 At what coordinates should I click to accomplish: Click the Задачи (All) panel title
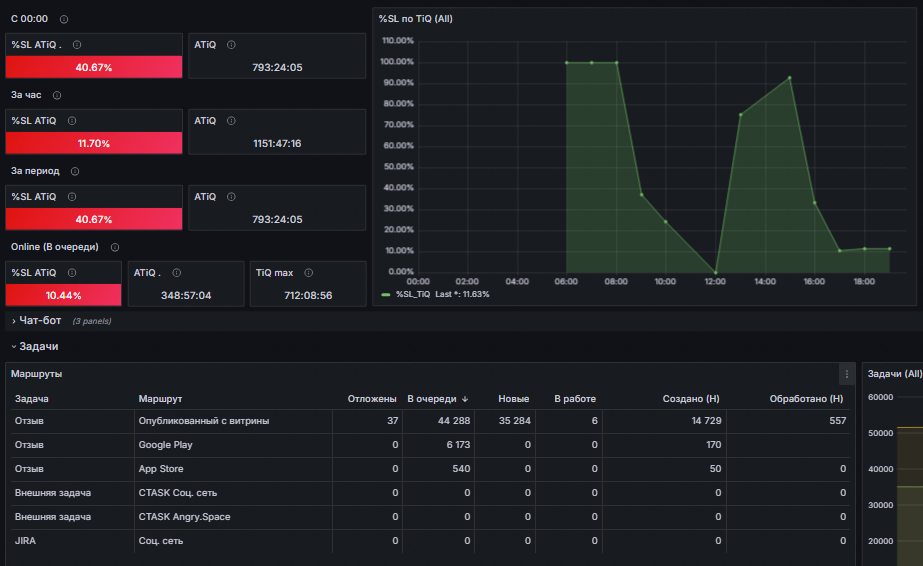pos(895,374)
